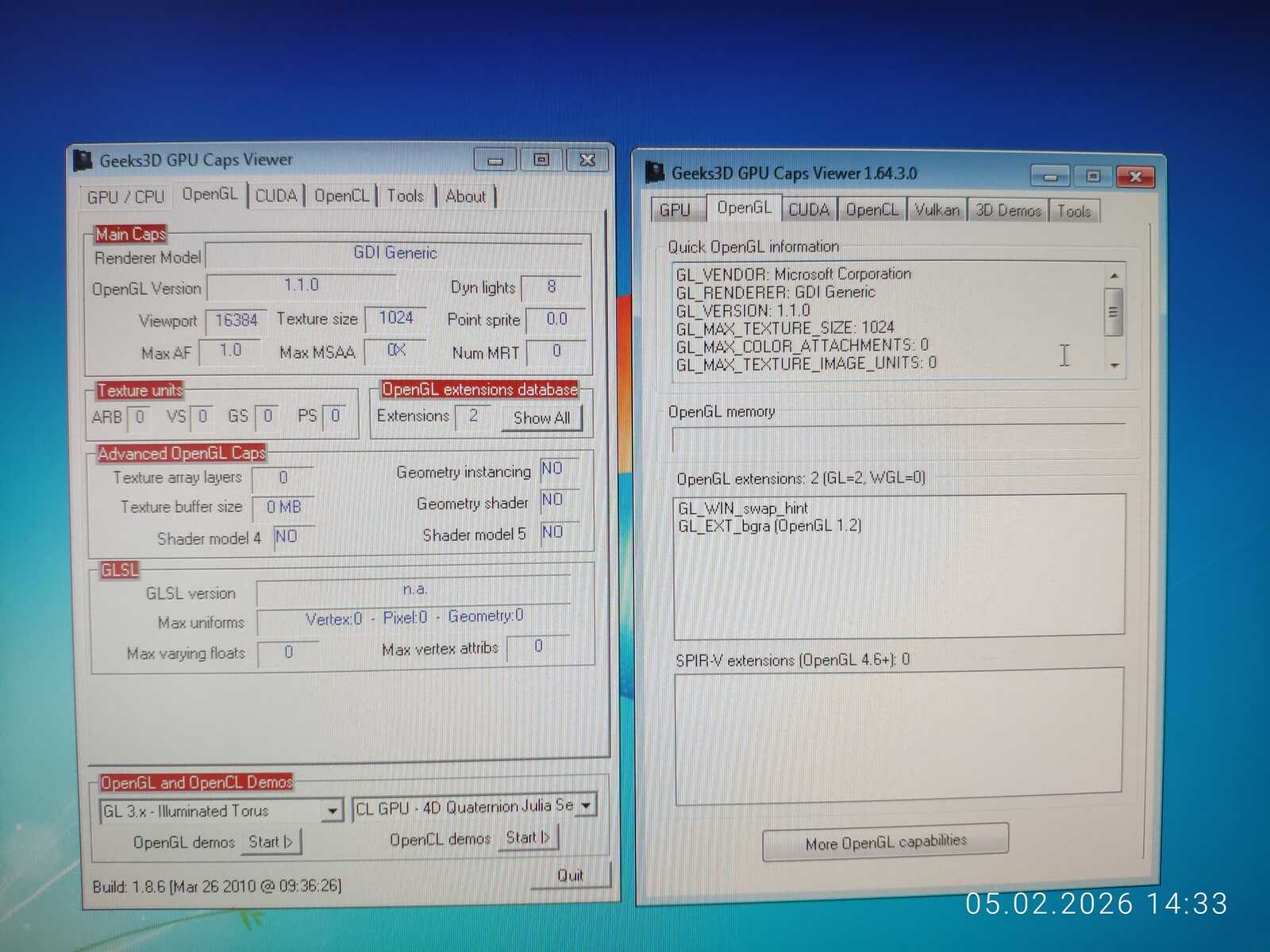
Task: Click the Max varying floats value field
Action: (288, 653)
